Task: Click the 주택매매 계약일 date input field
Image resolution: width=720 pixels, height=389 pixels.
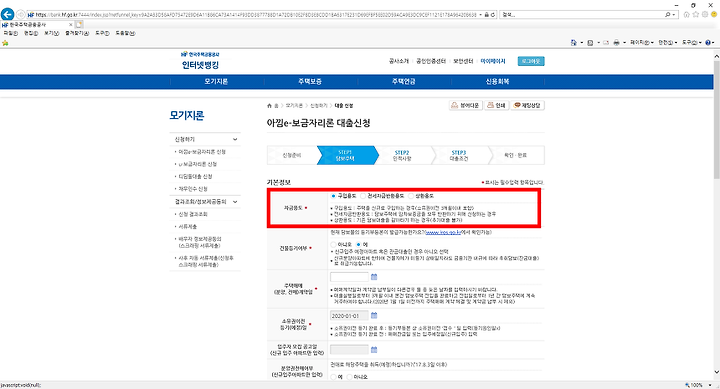Action: [x=349, y=277]
